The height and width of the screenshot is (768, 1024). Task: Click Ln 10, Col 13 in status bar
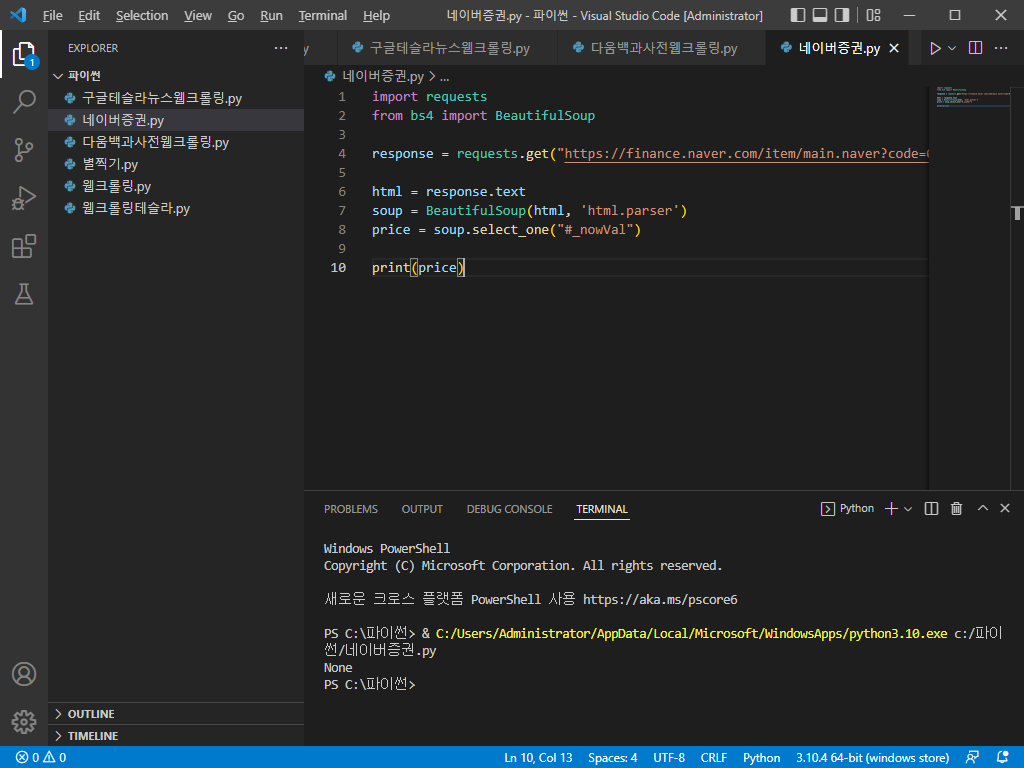pyautogui.click(x=538, y=758)
